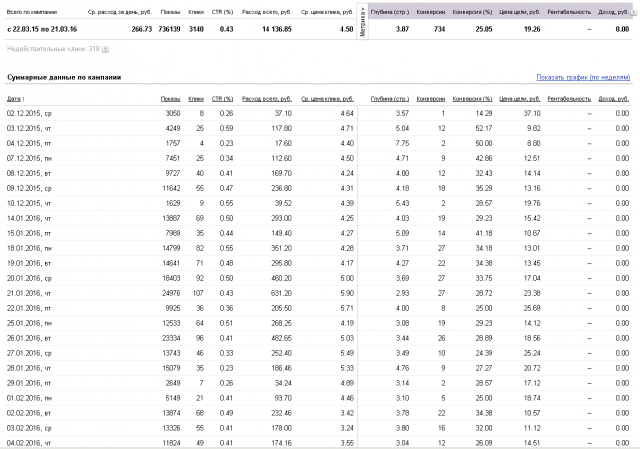The width and height of the screenshot is (640, 449).
Task: Open Показать график (по неделям) link
Action: click(x=583, y=77)
